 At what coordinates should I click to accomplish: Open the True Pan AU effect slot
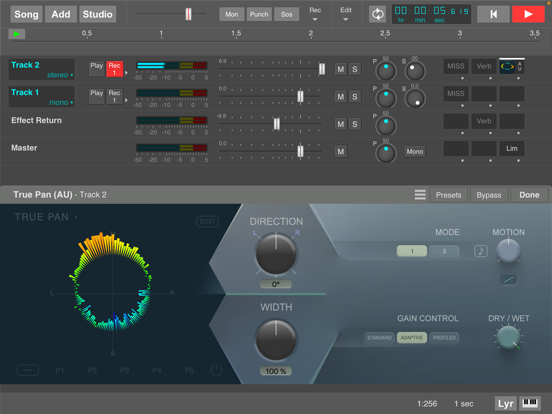512,66
